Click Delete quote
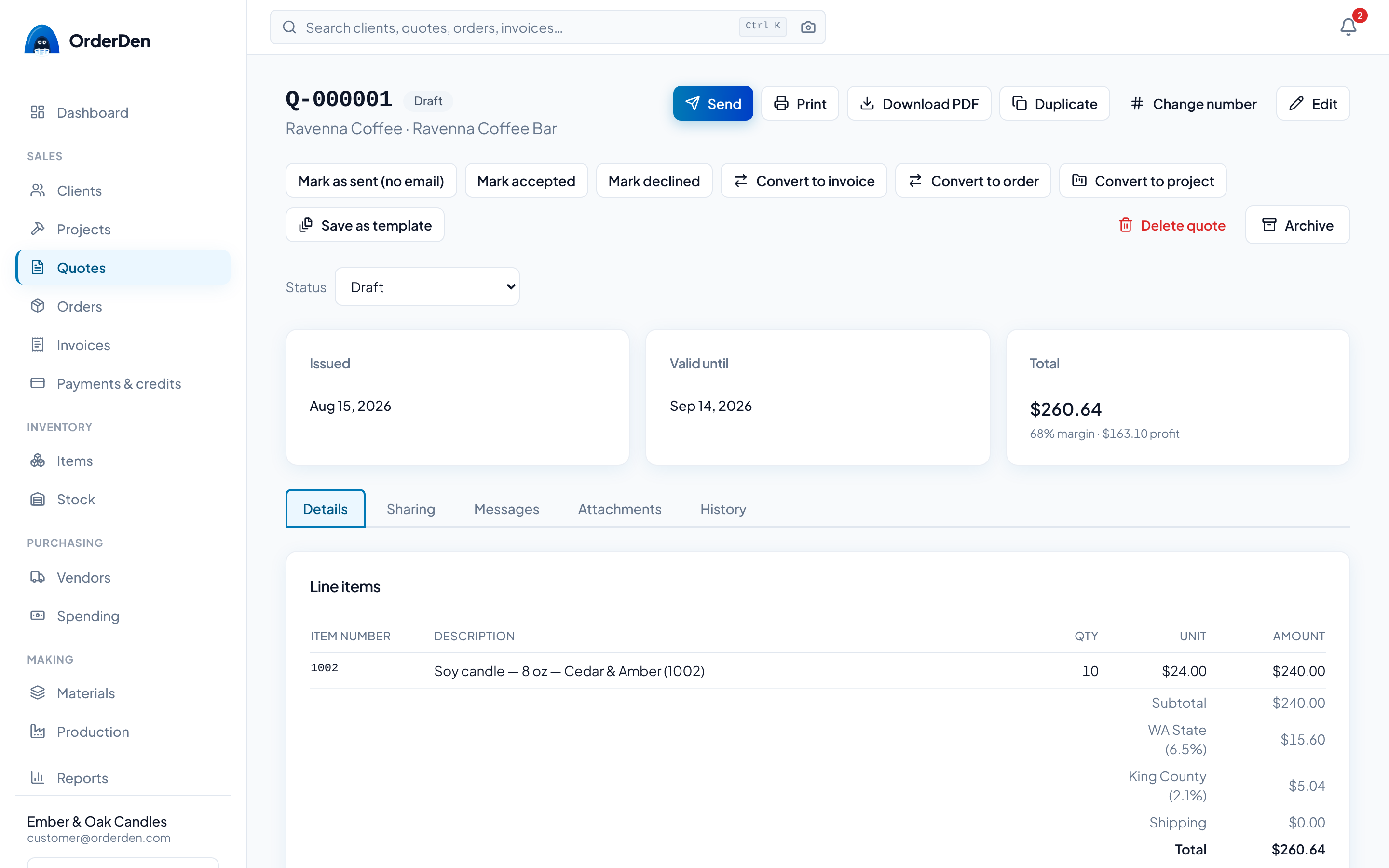The height and width of the screenshot is (868, 1389). coord(1171,225)
